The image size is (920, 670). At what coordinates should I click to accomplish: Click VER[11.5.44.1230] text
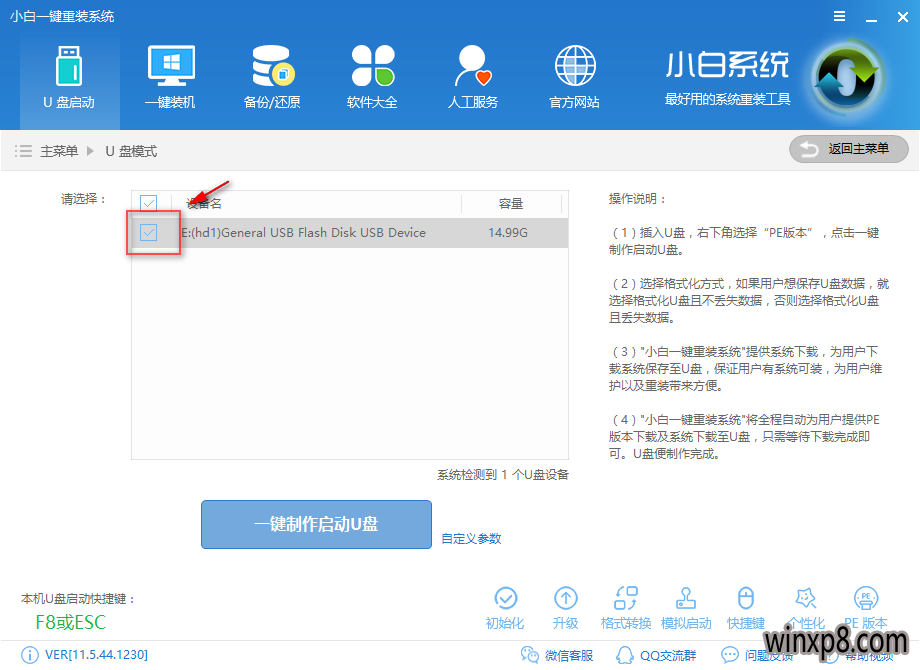coord(96,655)
